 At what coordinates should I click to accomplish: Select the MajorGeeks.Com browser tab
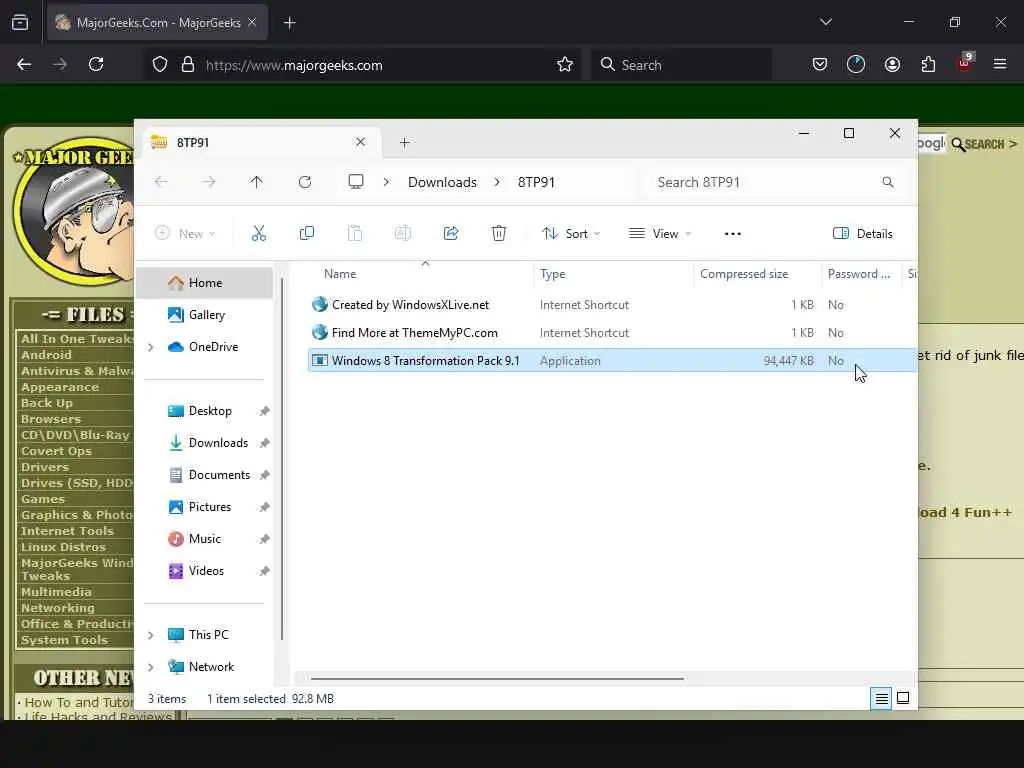(157, 23)
